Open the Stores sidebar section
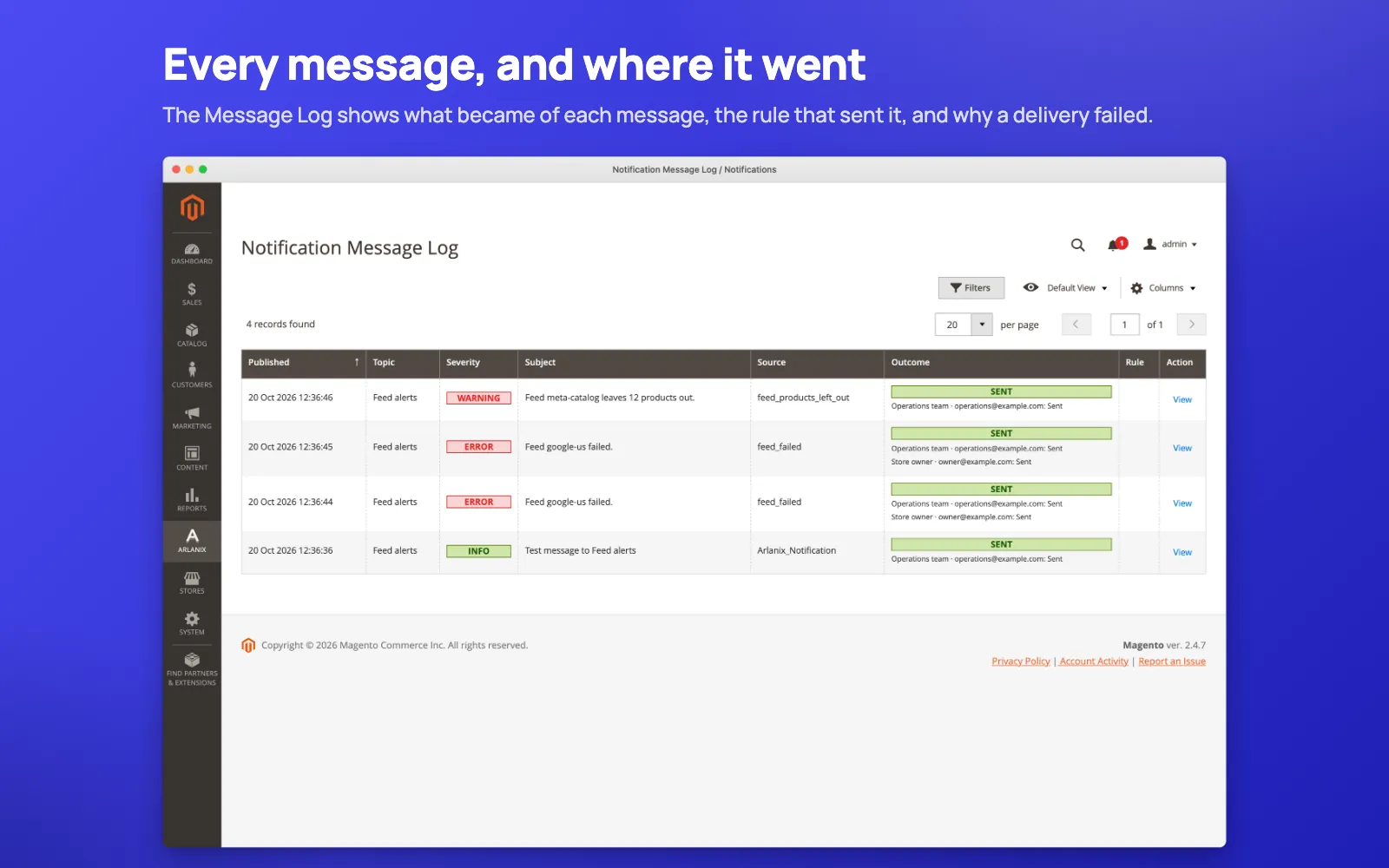 click(x=192, y=582)
